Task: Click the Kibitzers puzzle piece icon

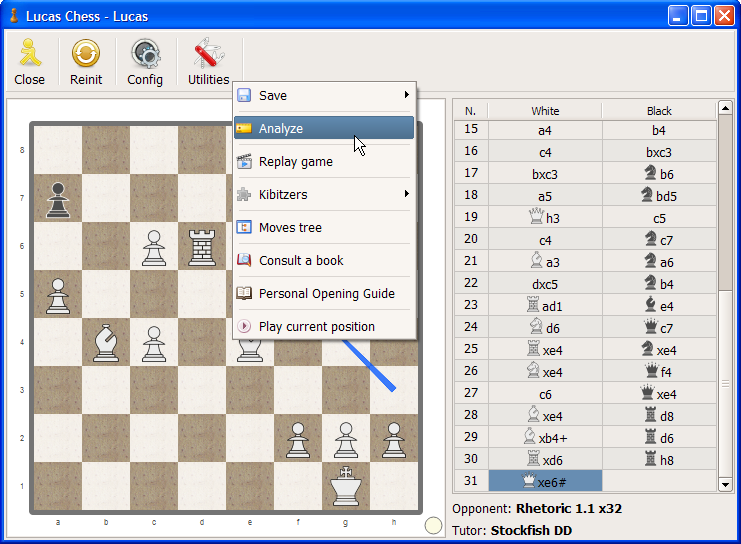Action: [x=244, y=194]
